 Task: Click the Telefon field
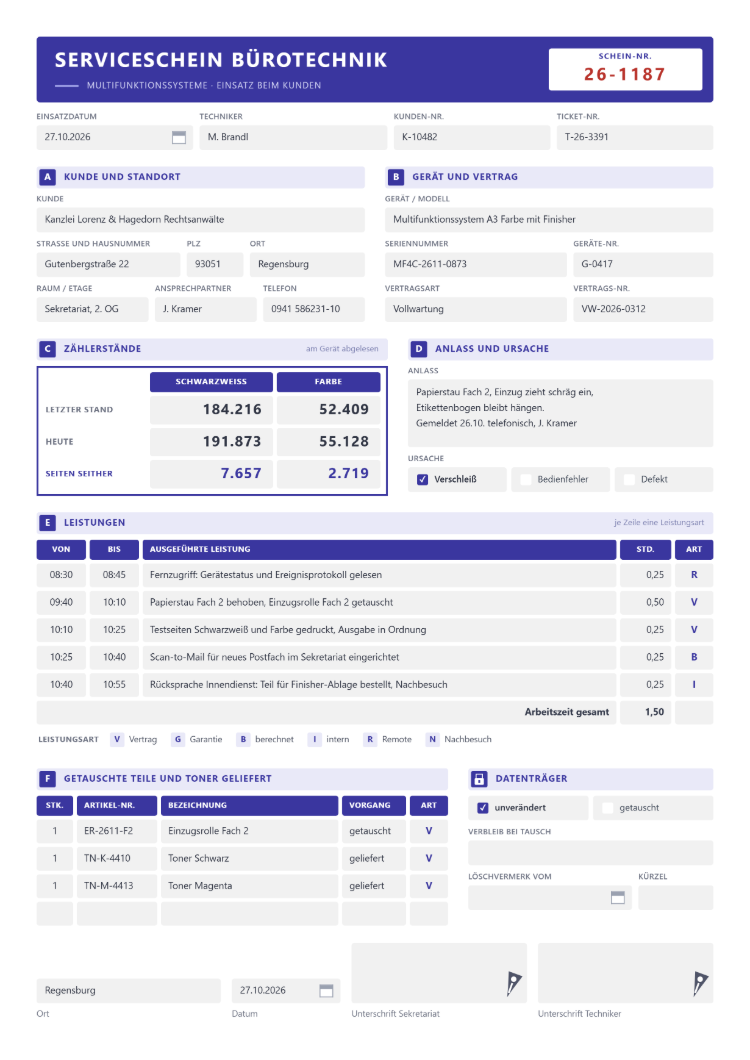tap(314, 309)
